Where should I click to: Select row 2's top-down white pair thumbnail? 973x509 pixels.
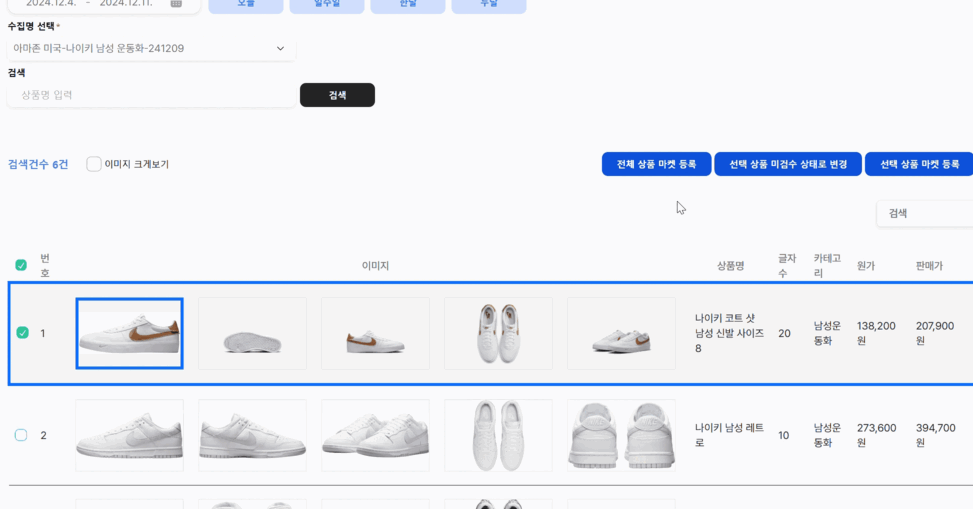[x=498, y=435]
